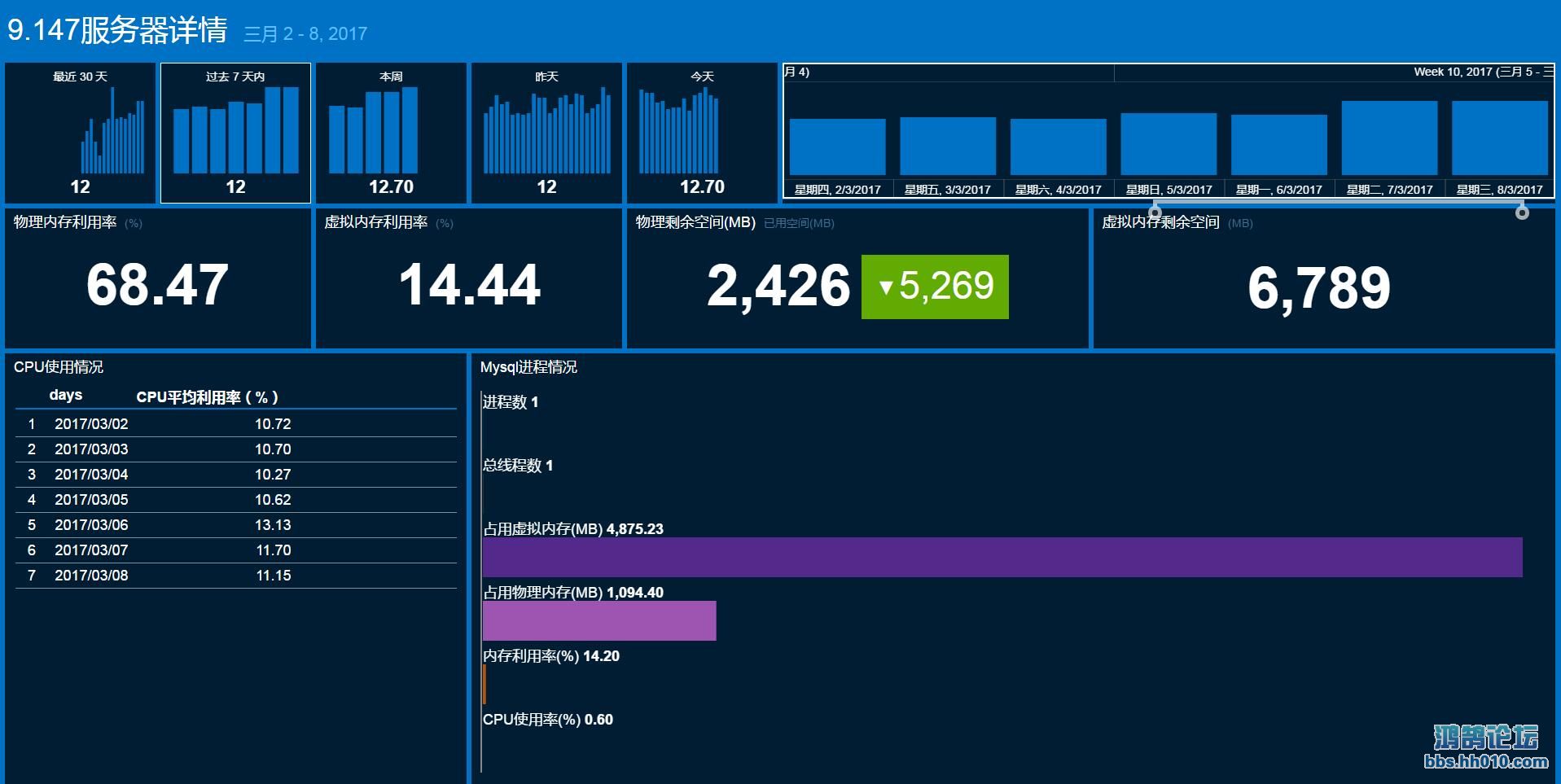Click the timeline bar for 星期四, 2/3/2017
Viewport: 1561px width, 784px height.
(x=837, y=147)
